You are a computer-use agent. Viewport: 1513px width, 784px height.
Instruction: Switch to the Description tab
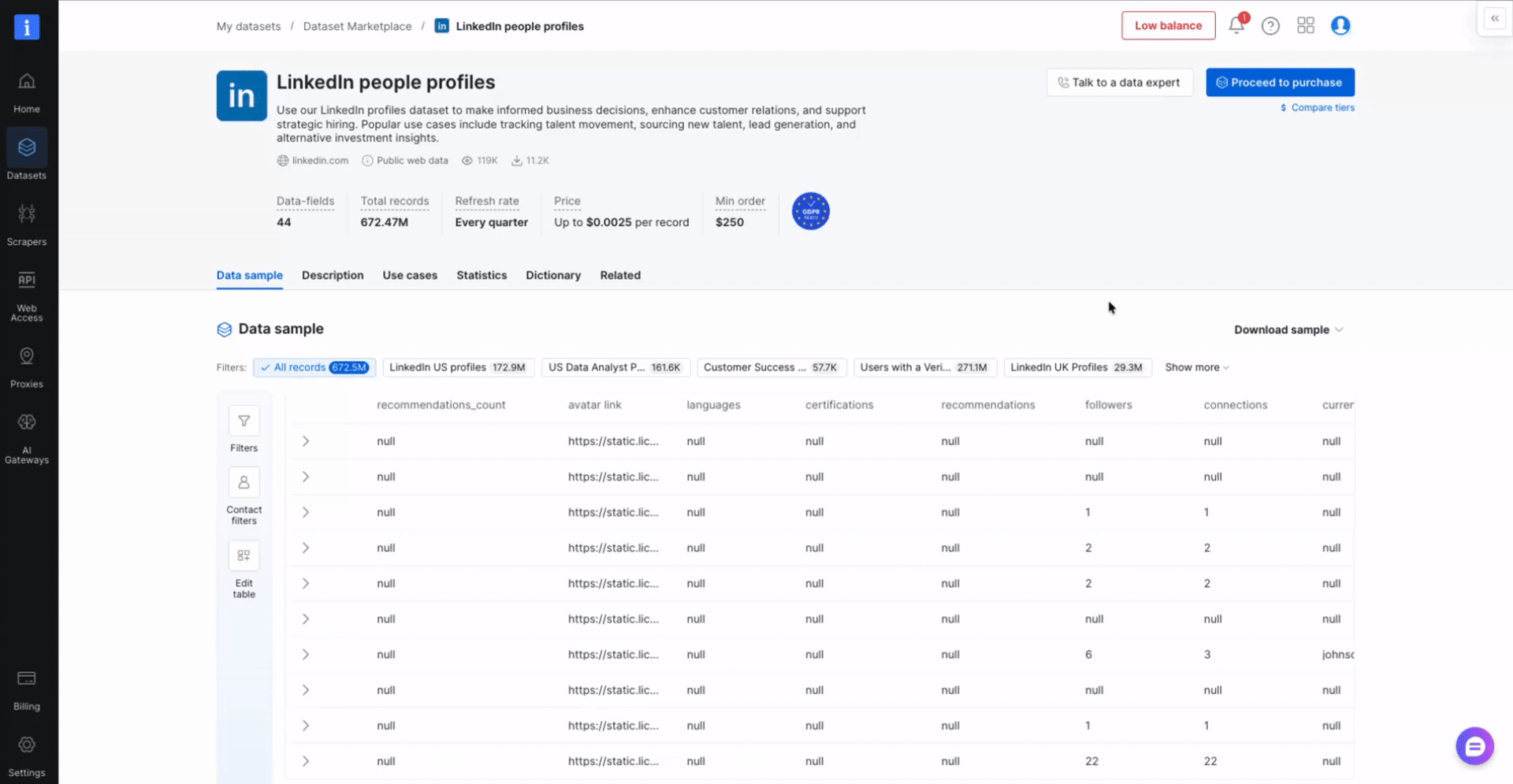click(333, 275)
